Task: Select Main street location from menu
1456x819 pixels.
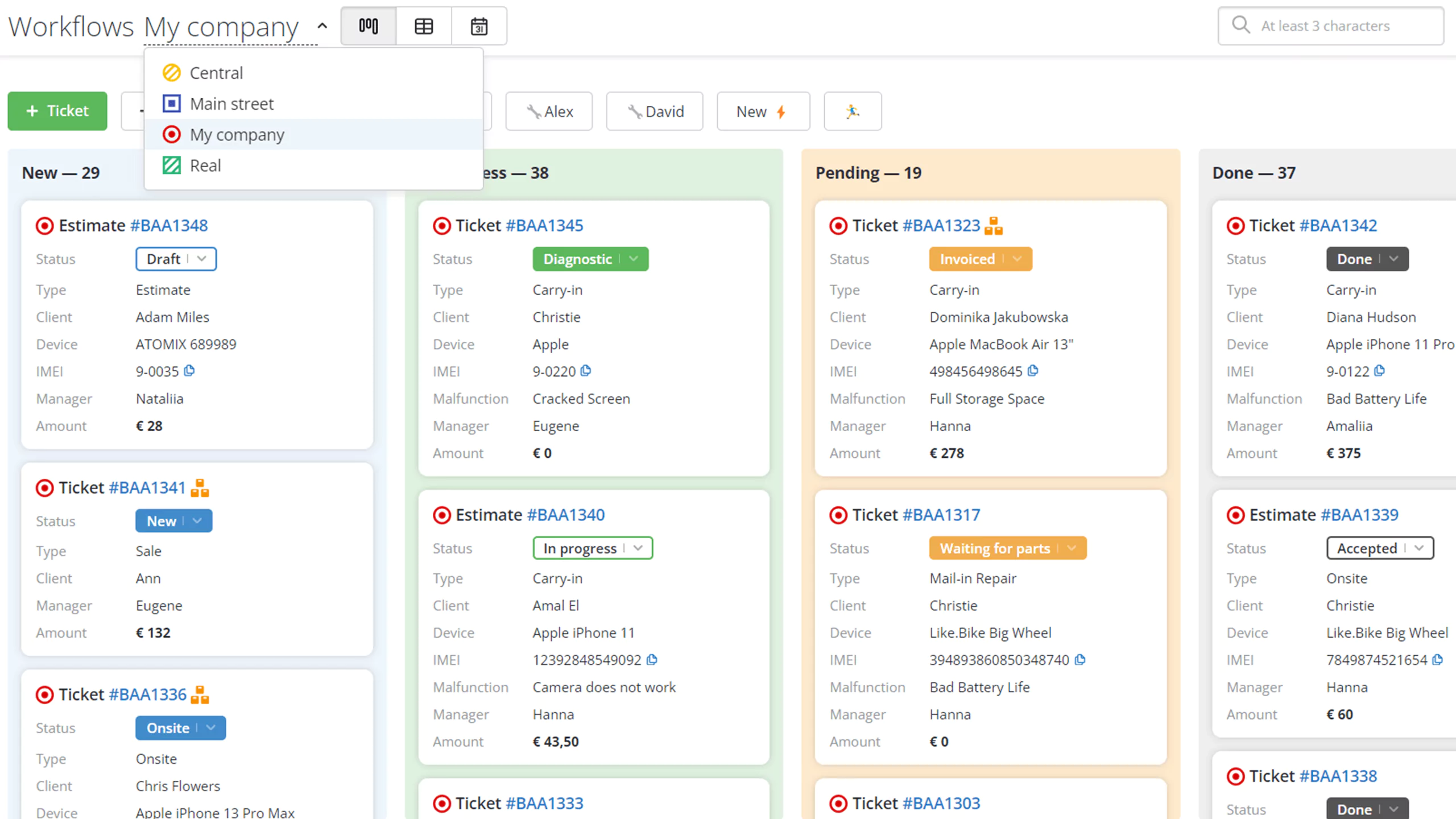Action: click(314, 104)
